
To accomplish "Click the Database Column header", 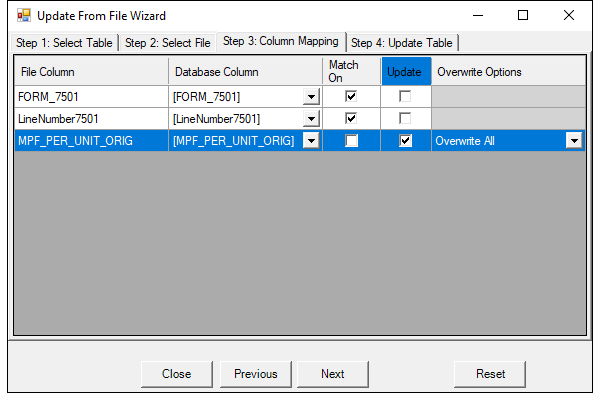I will (x=245, y=72).
